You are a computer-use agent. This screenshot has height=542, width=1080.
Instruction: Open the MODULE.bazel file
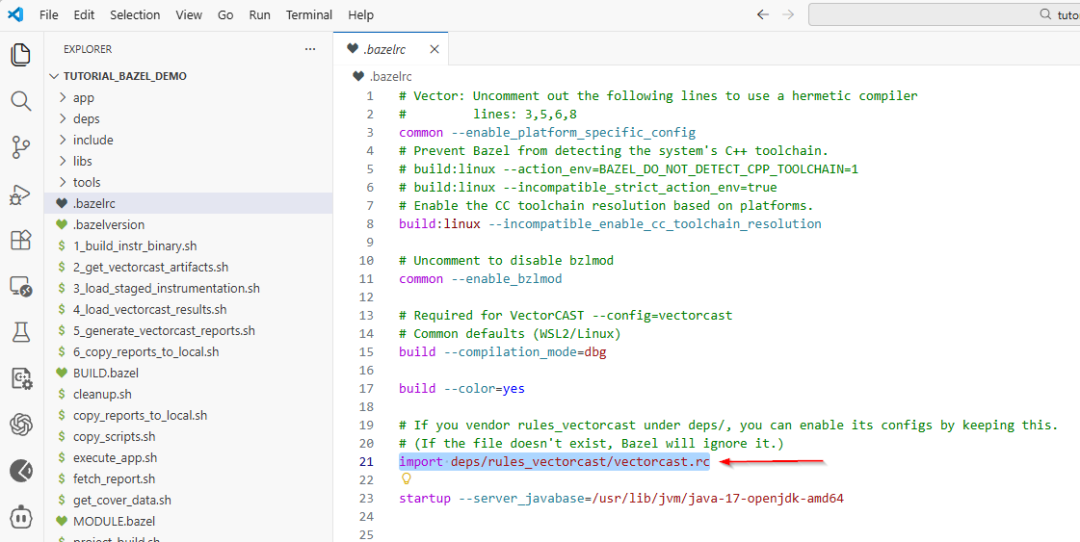[x=188, y=521]
